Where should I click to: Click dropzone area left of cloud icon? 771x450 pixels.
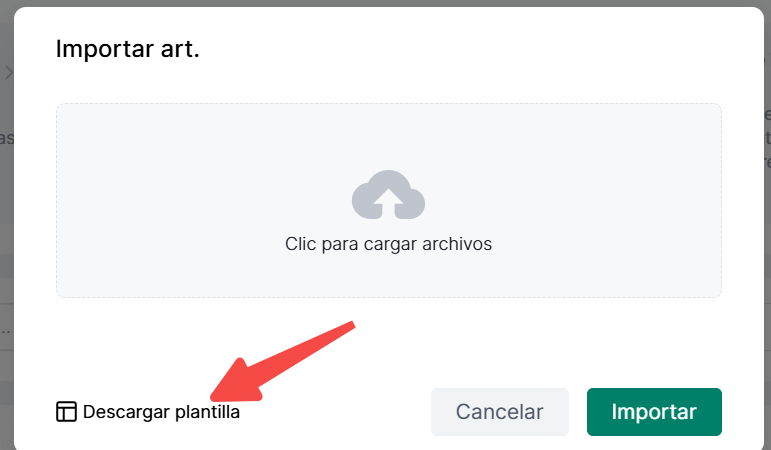click(x=204, y=197)
